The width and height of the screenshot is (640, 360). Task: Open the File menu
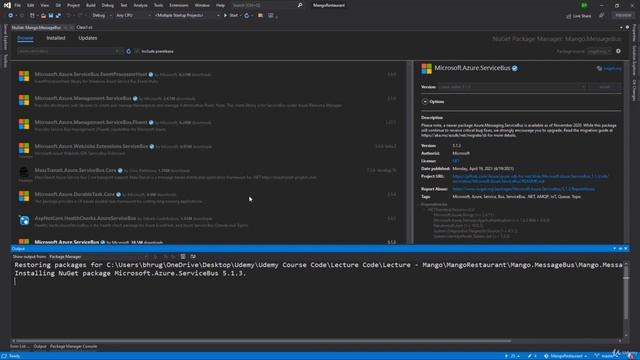tap(18, 5)
